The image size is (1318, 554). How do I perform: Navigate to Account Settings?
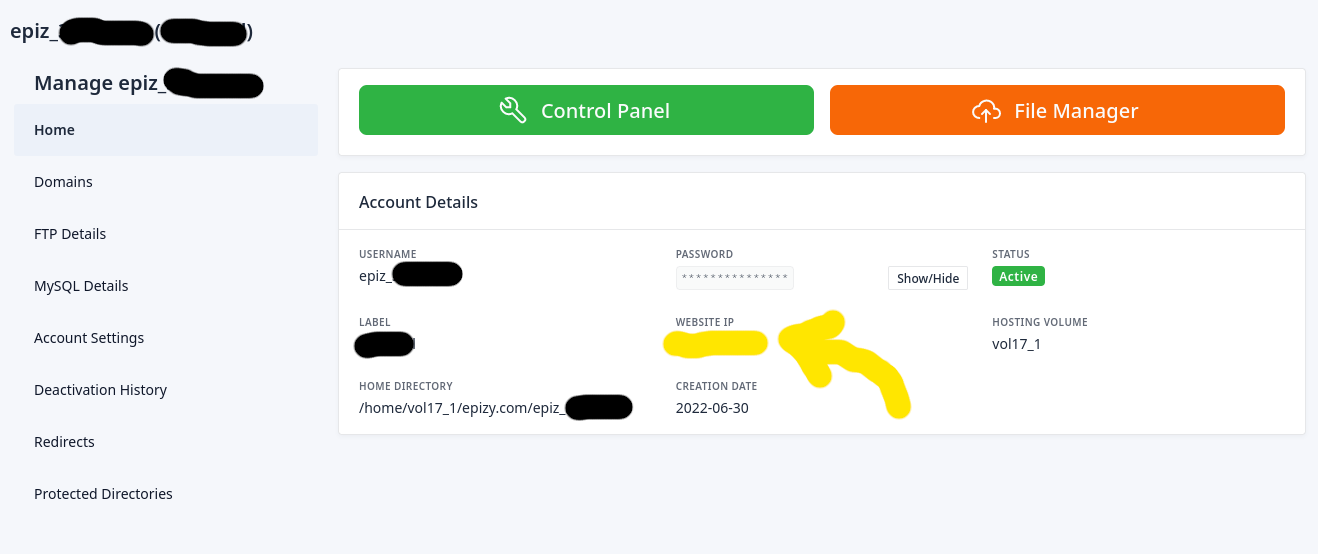tap(89, 338)
